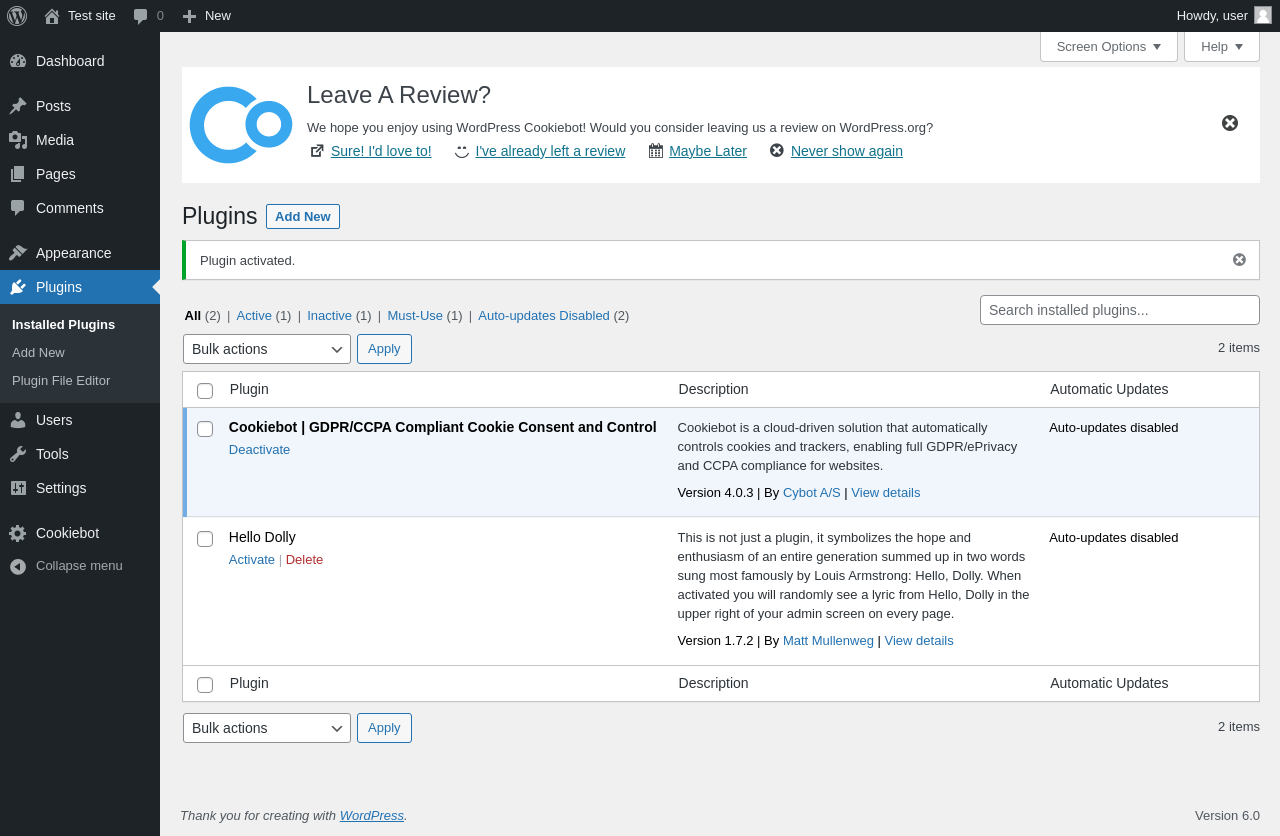1280x836 pixels.
Task: Dismiss the Plugin activated notice
Action: tap(1240, 260)
